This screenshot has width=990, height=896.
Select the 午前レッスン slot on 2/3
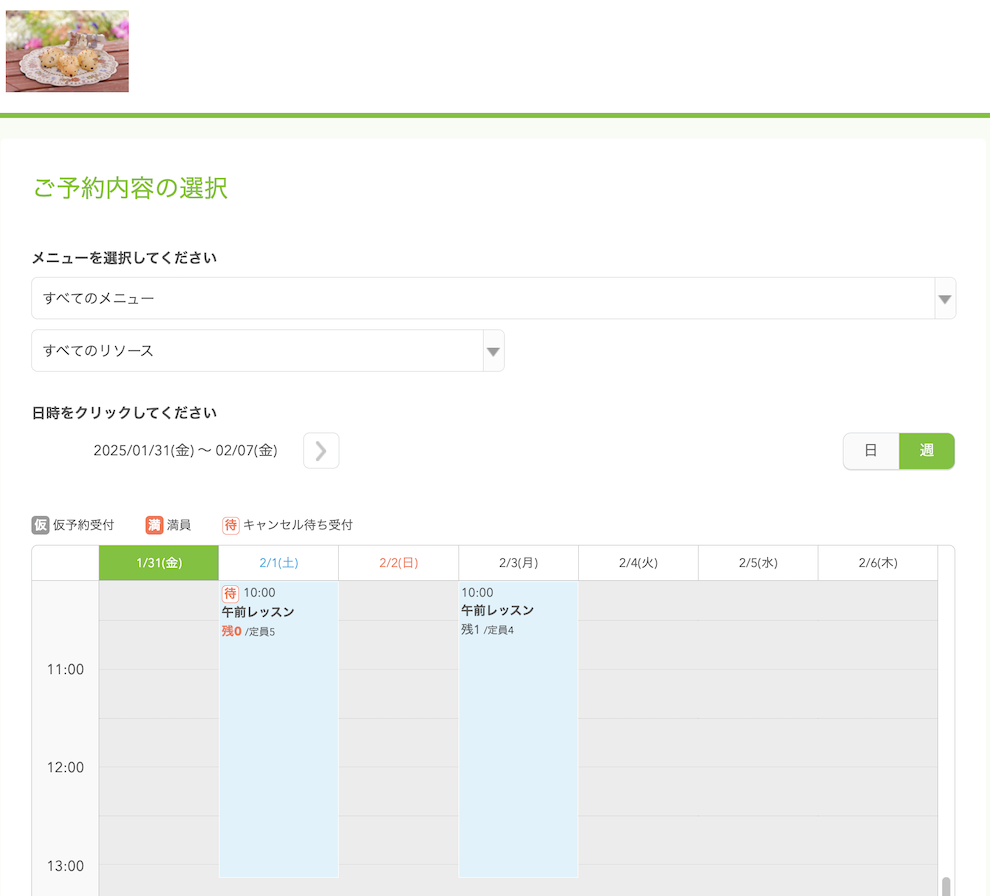[x=518, y=700]
